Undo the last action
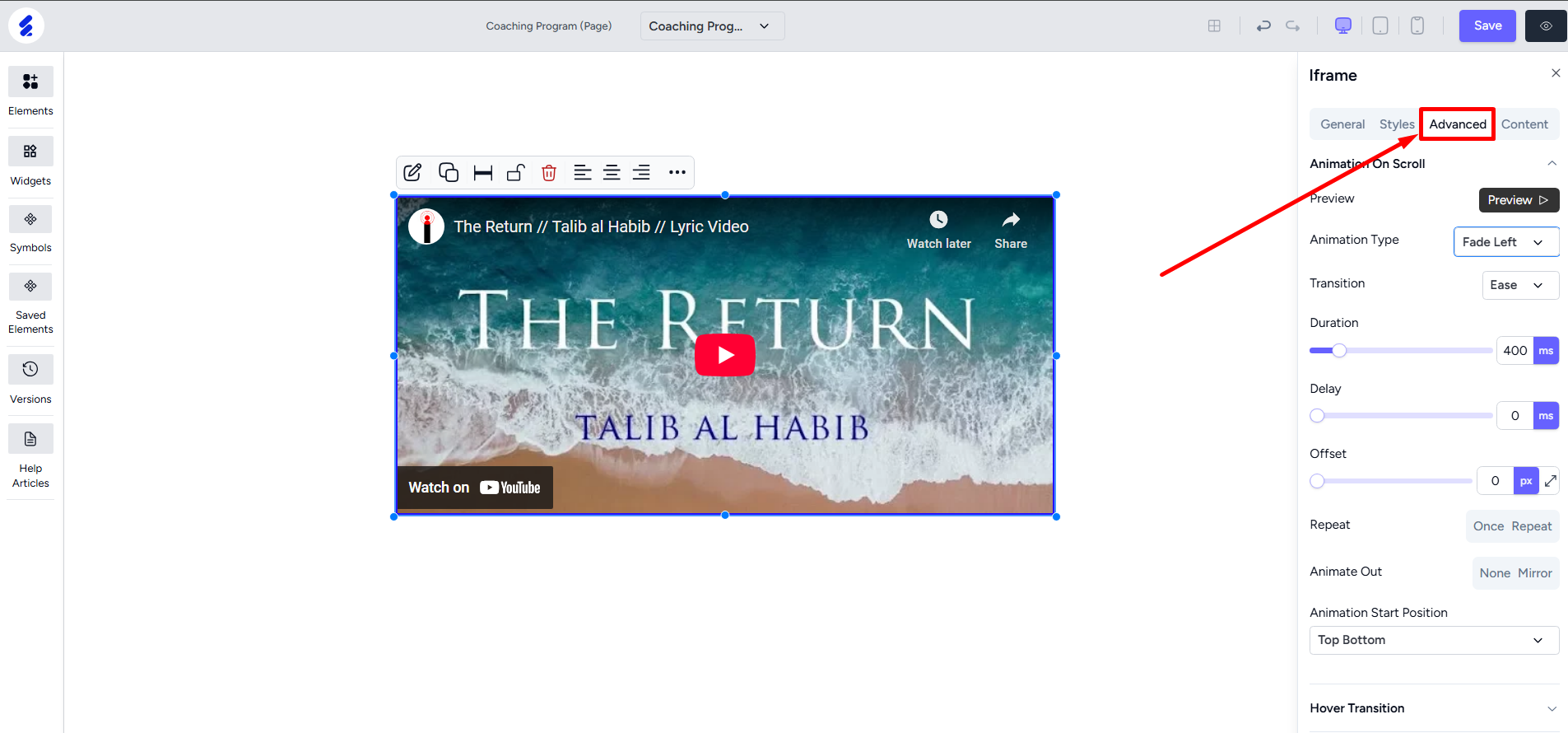This screenshot has width=1568, height=733. (x=1263, y=26)
